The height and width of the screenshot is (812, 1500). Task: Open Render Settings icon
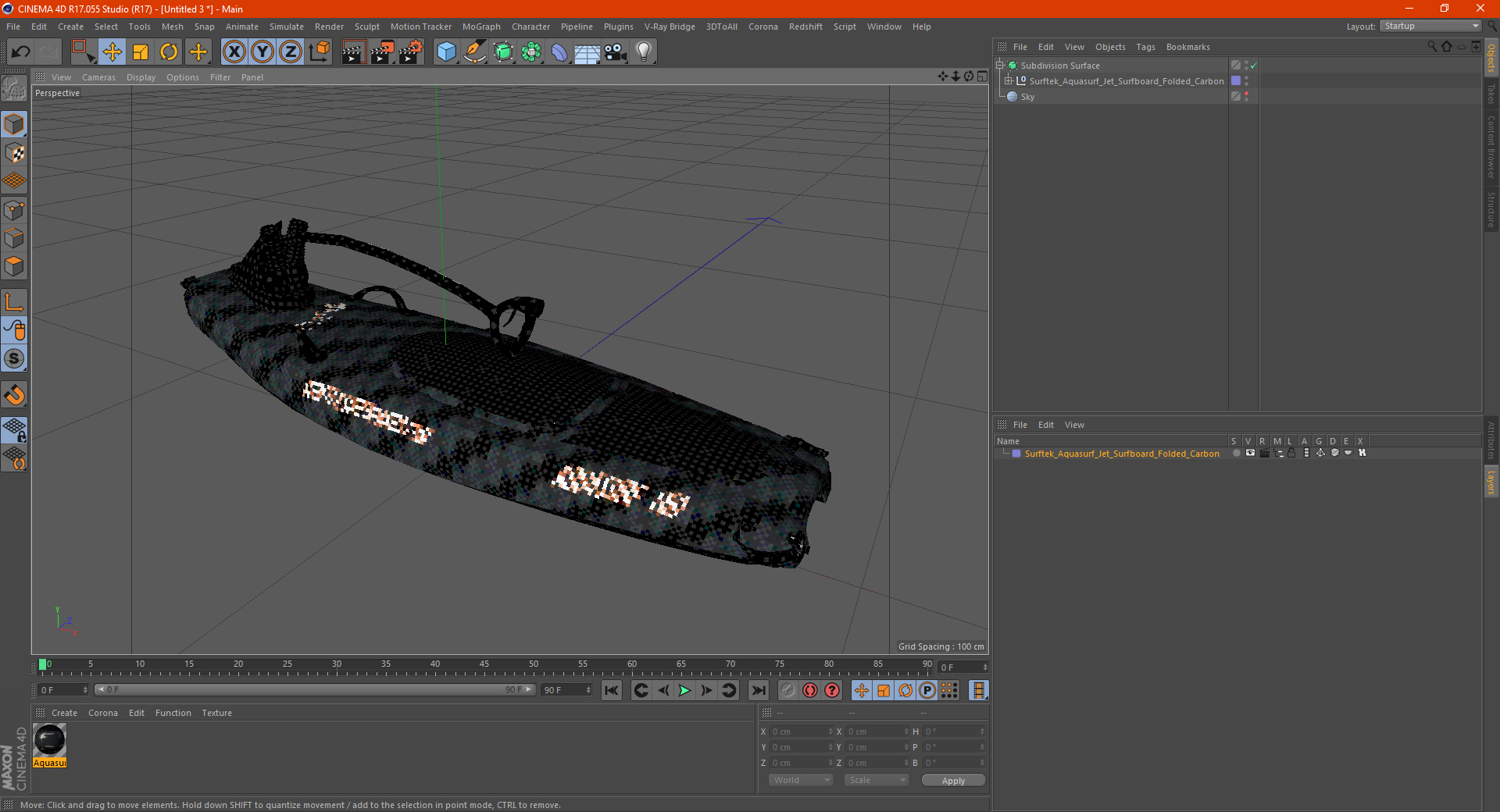tap(411, 52)
